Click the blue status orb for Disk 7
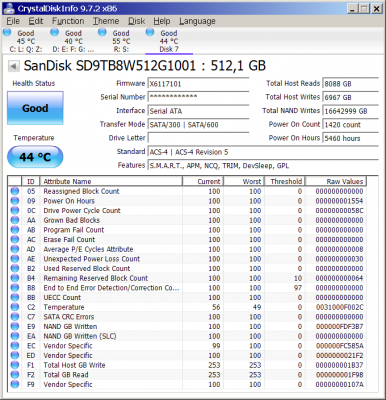Viewport: 386px width, 400px height. pos(150,33)
